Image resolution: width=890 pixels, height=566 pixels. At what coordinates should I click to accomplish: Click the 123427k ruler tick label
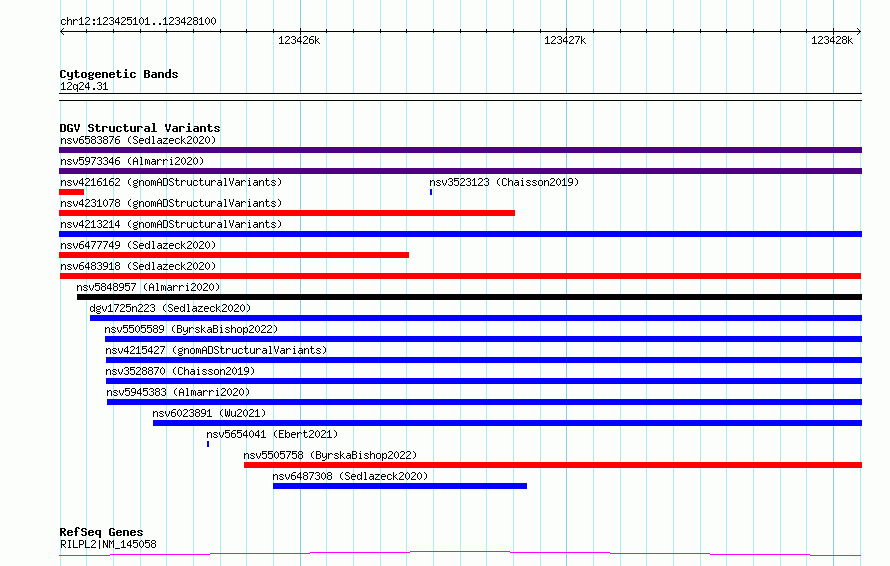click(x=565, y=40)
